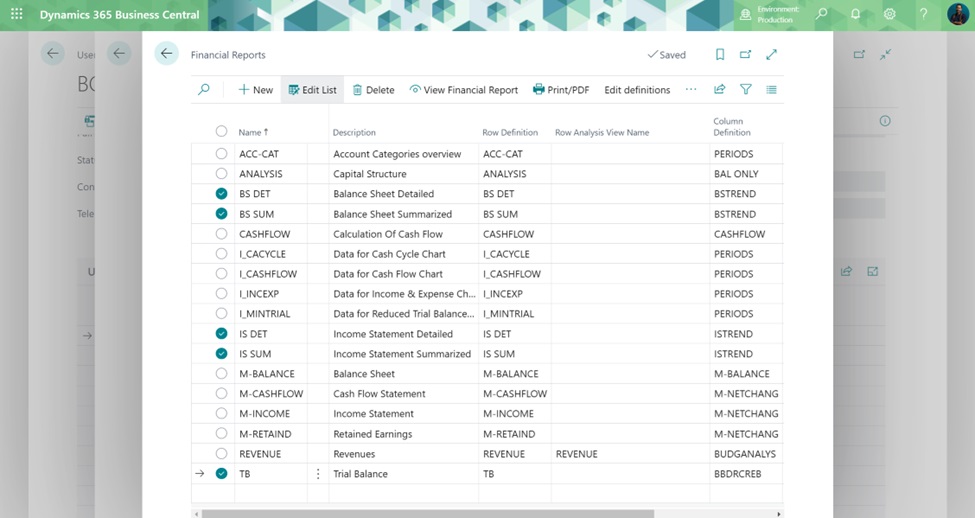Click Delete in the action bar
The image size is (975, 518).
pyautogui.click(x=374, y=90)
